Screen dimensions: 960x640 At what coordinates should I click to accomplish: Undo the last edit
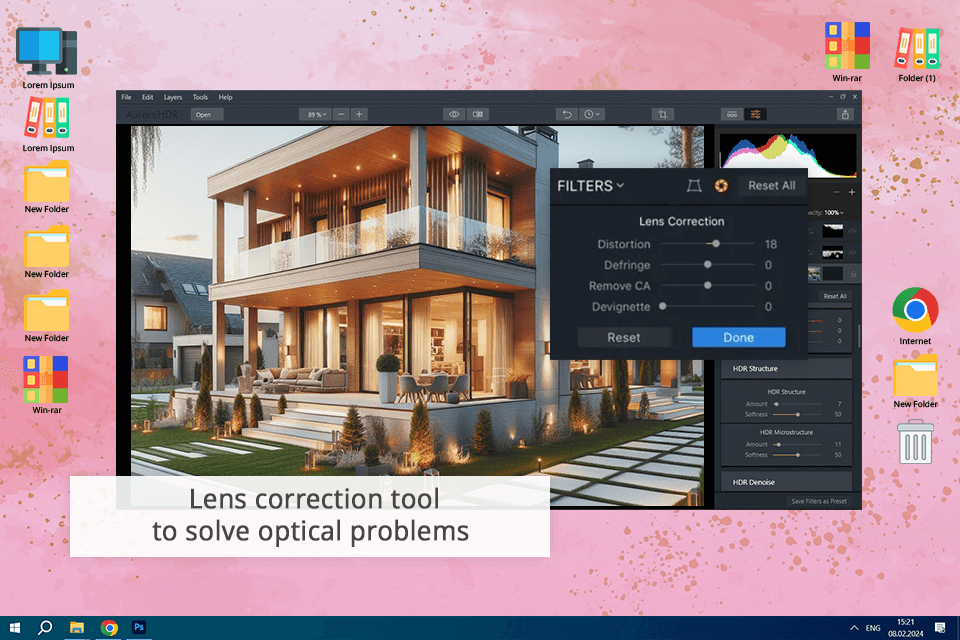567,115
